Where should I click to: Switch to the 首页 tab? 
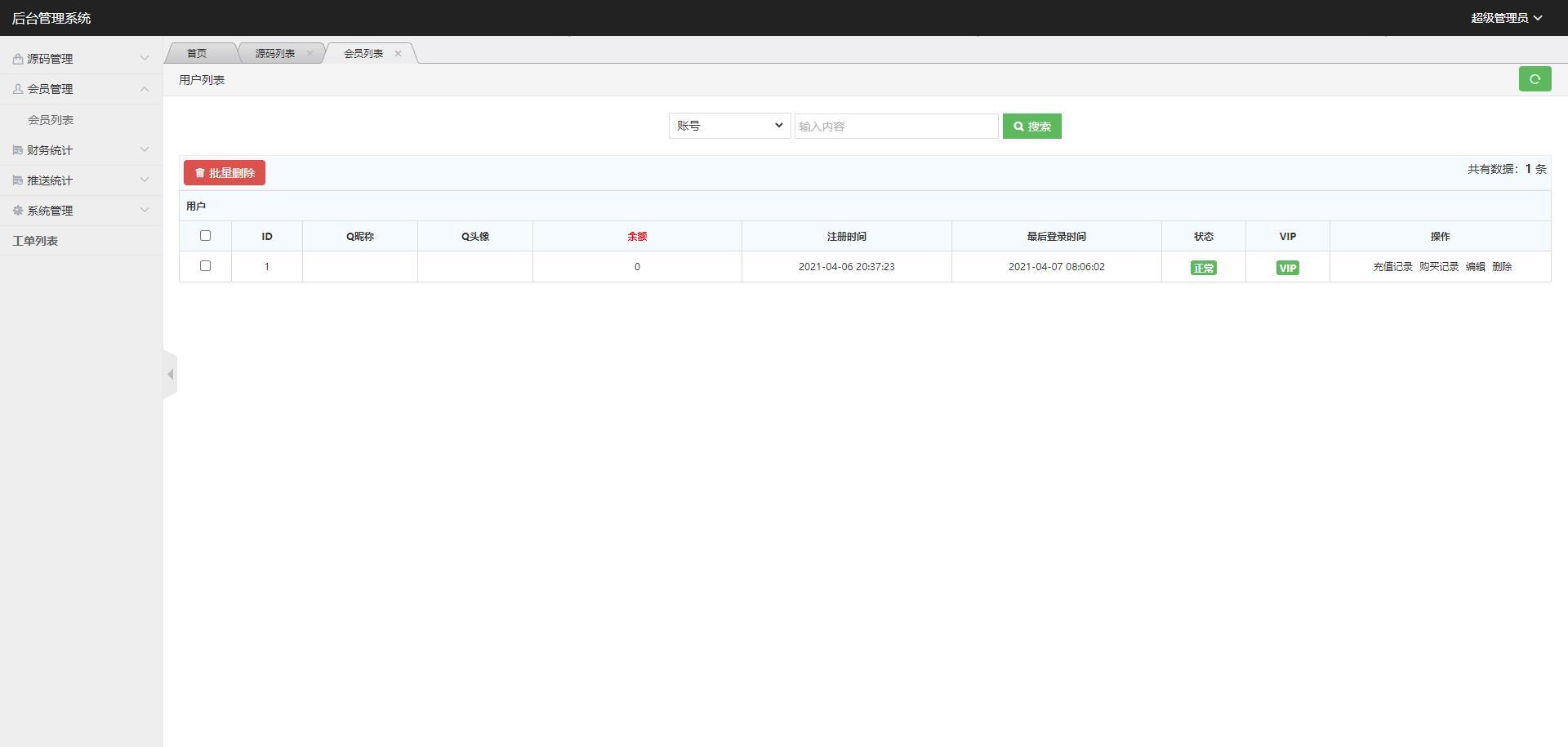[196, 53]
